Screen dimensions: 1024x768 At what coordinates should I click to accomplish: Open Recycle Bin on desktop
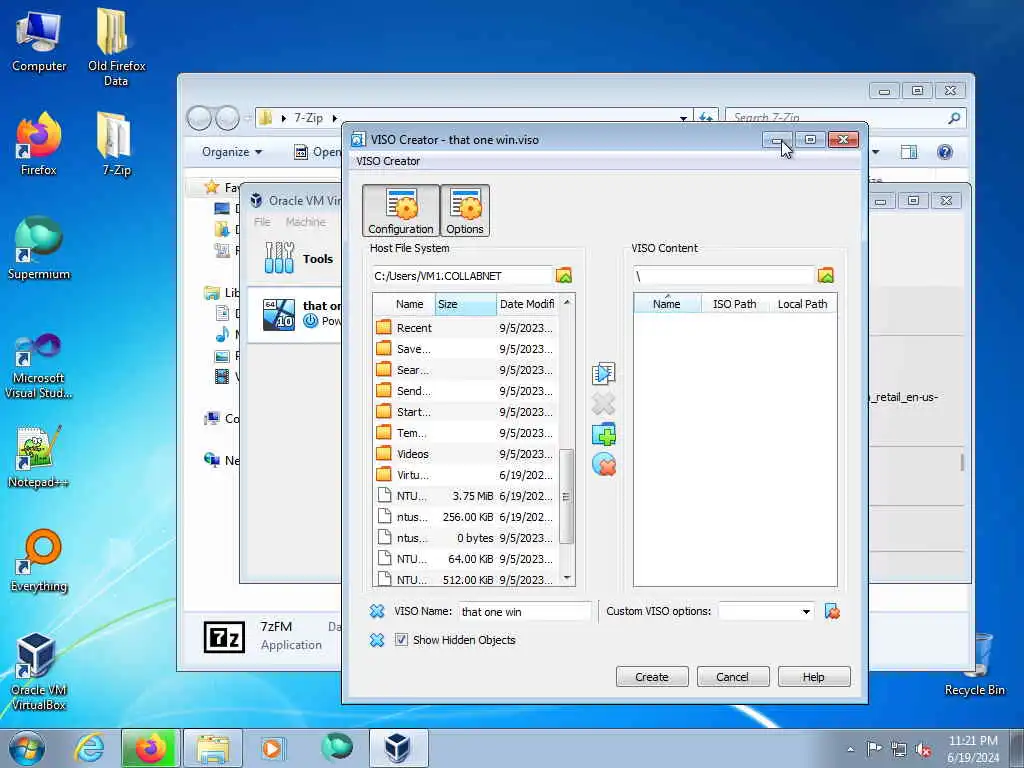click(x=974, y=665)
